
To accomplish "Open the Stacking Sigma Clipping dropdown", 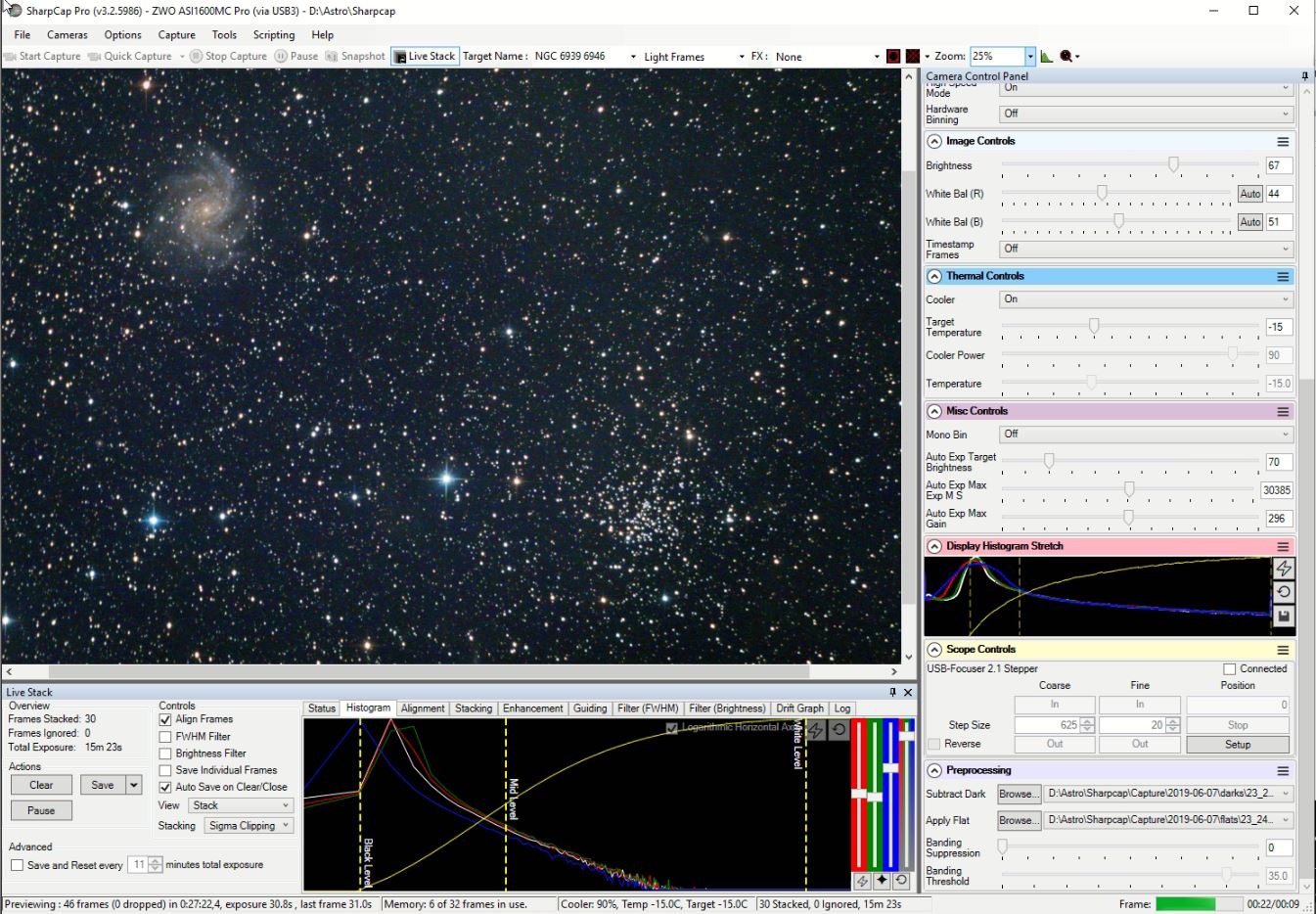I will [250, 826].
